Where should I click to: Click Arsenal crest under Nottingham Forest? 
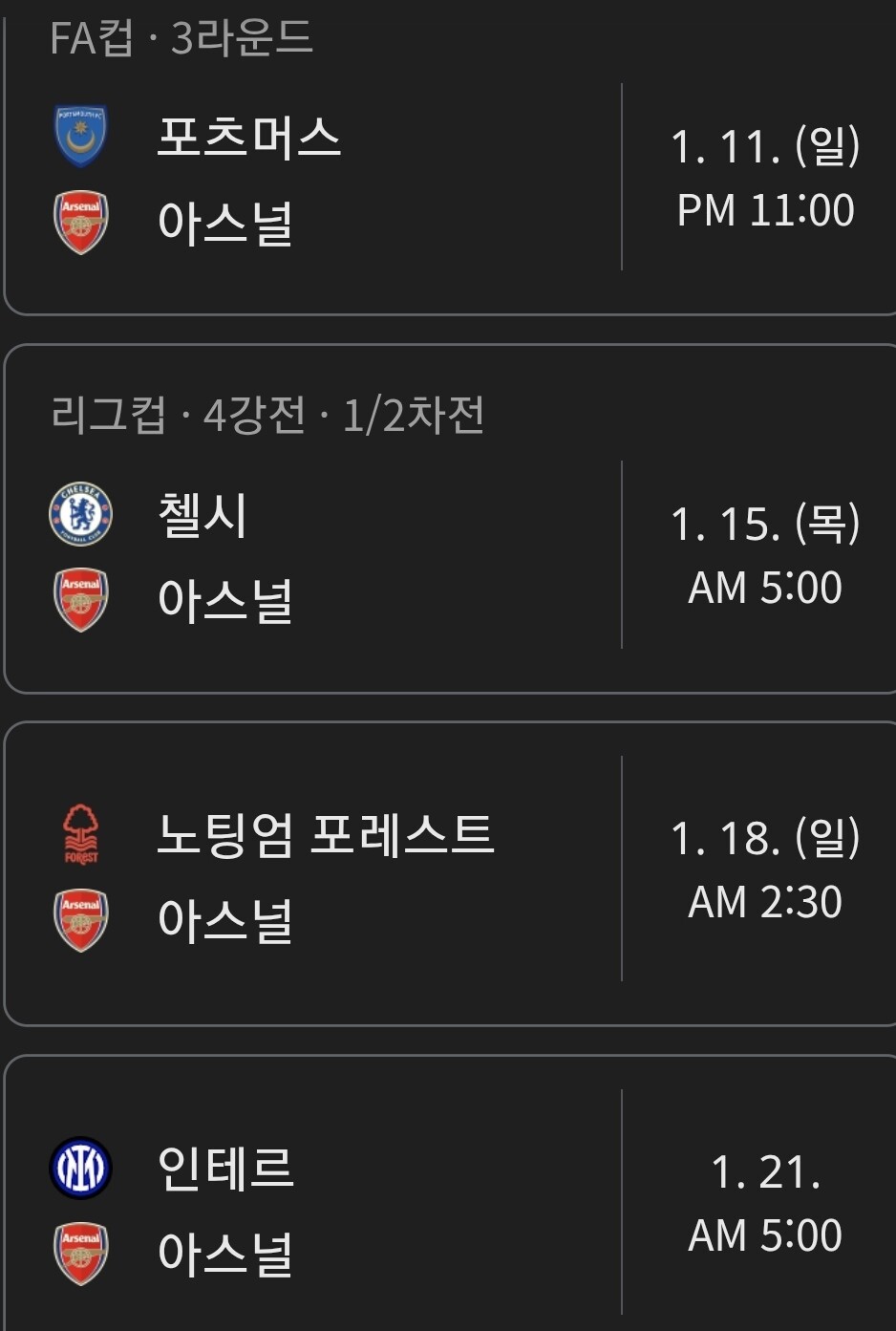pos(80,920)
